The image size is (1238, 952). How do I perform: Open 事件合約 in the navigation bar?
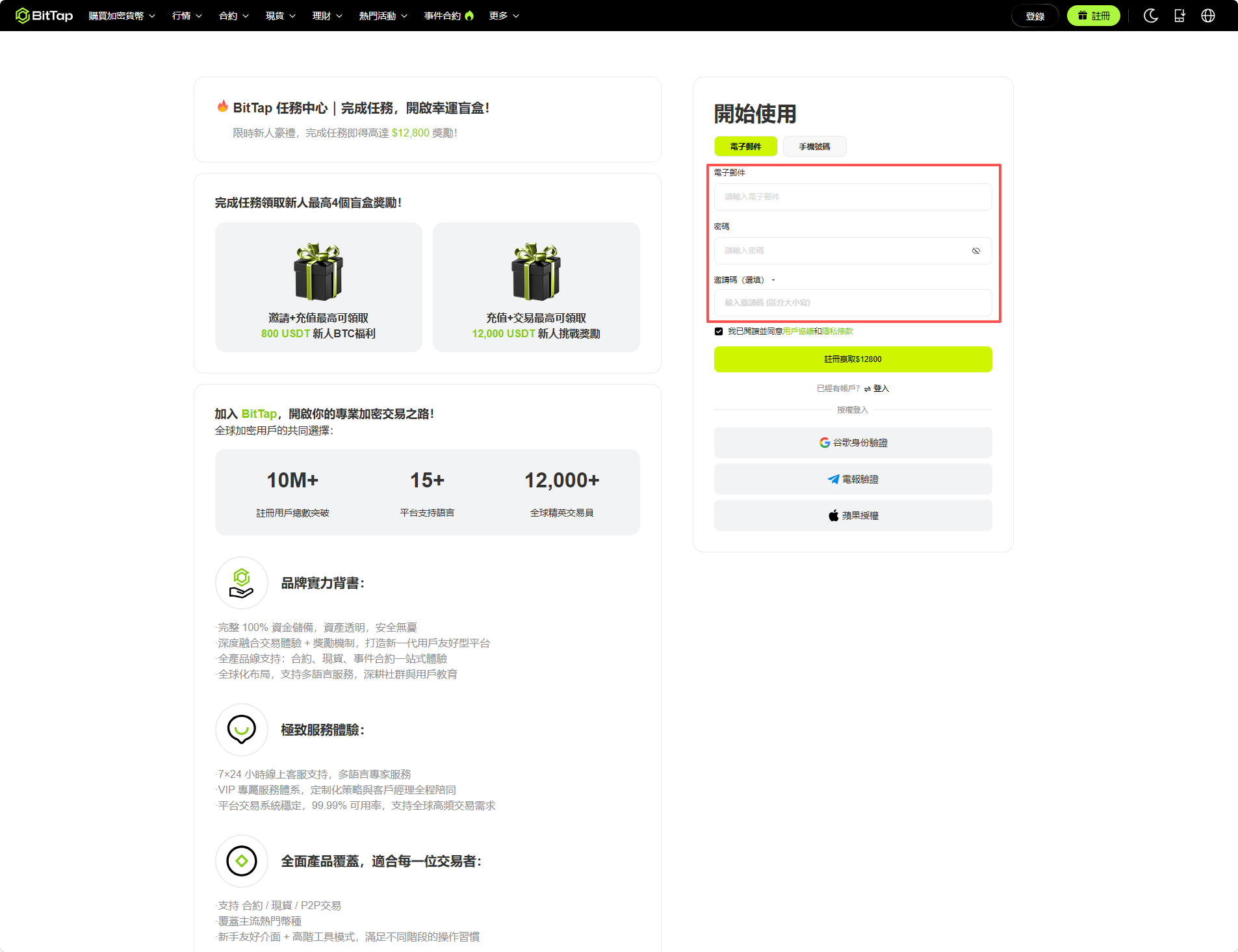point(443,16)
